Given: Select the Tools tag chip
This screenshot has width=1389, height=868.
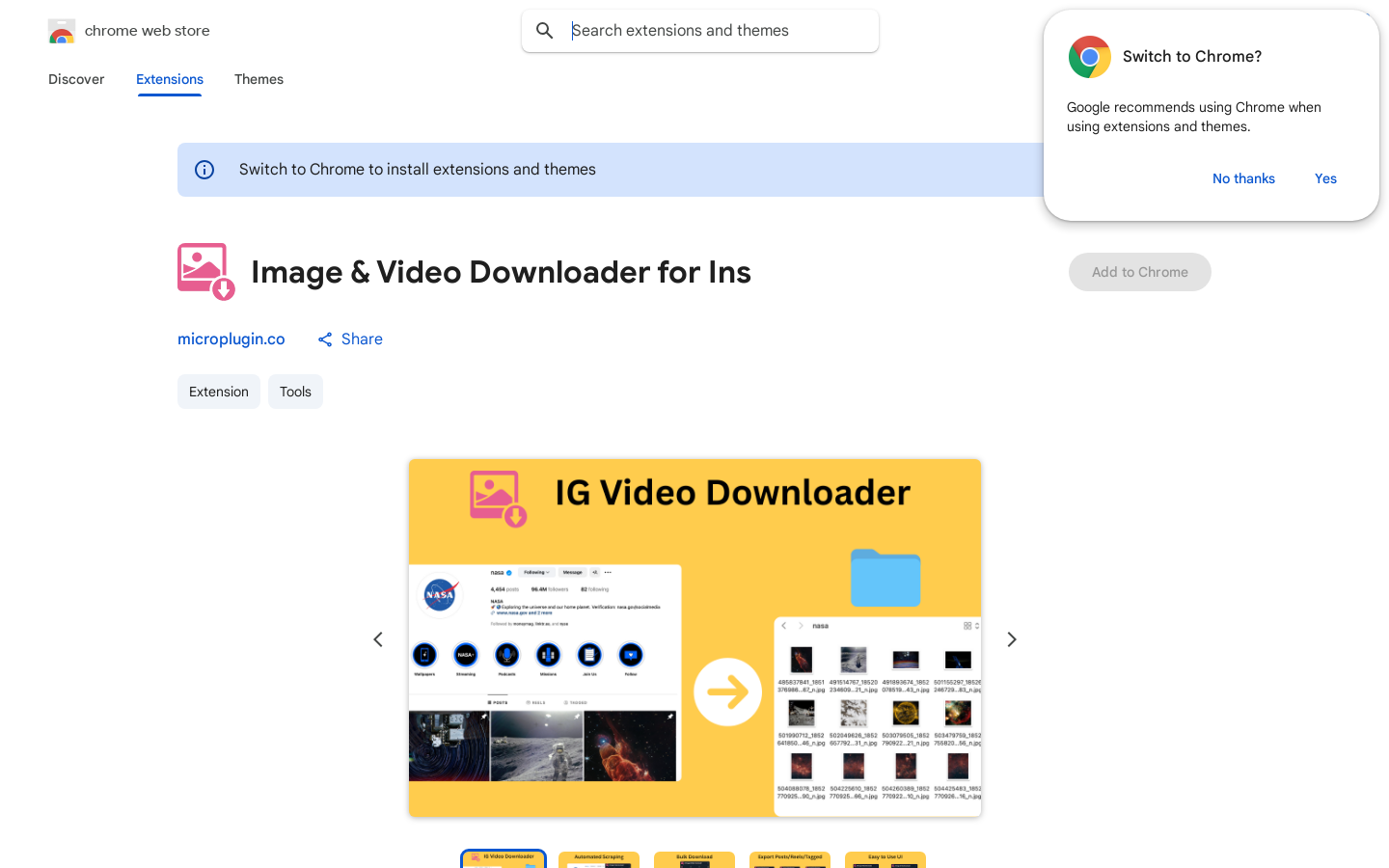Looking at the screenshot, I should coord(295,392).
